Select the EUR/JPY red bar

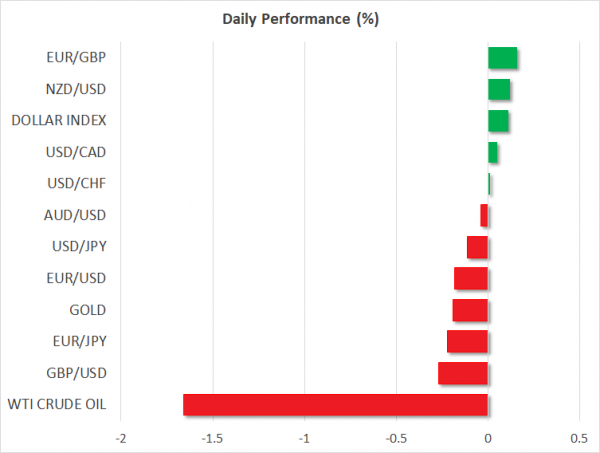[x=467, y=342]
